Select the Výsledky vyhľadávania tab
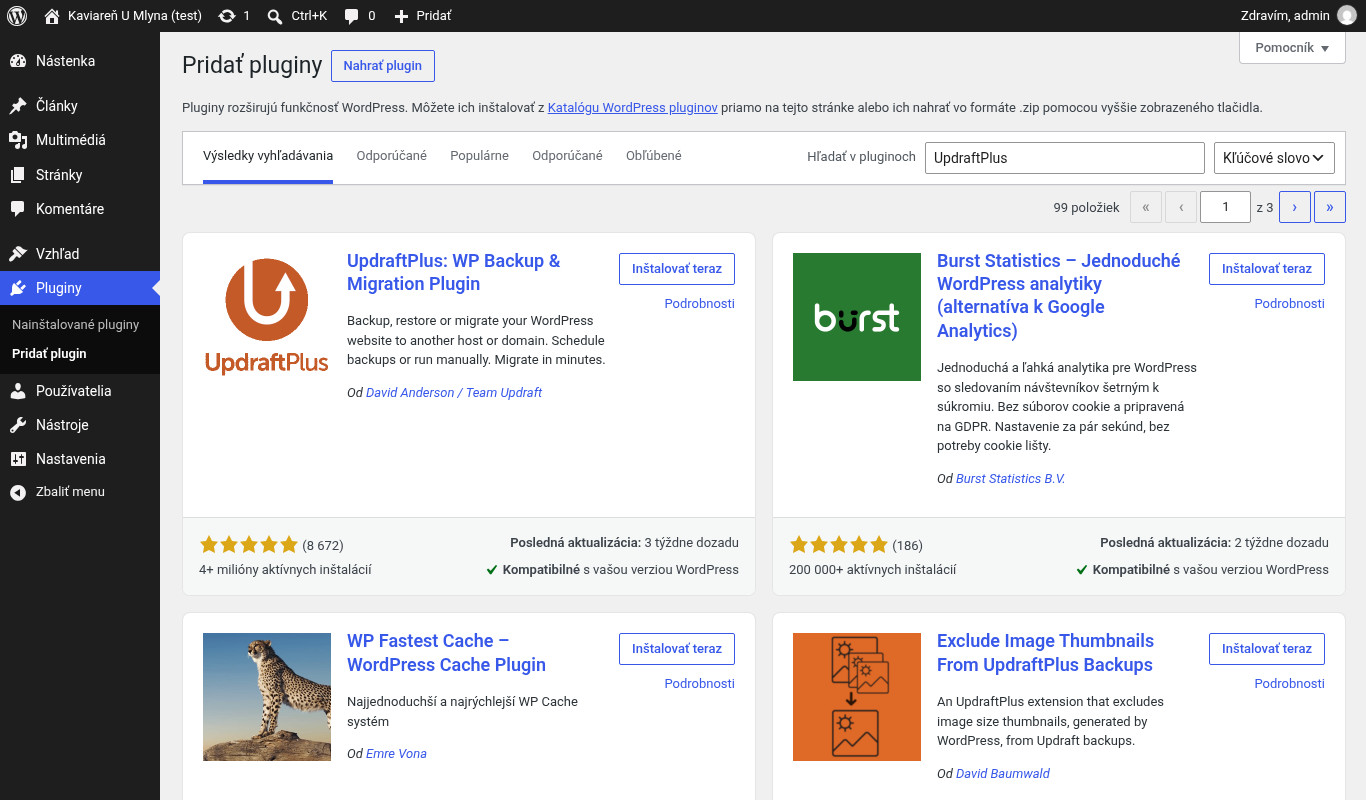 268,156
